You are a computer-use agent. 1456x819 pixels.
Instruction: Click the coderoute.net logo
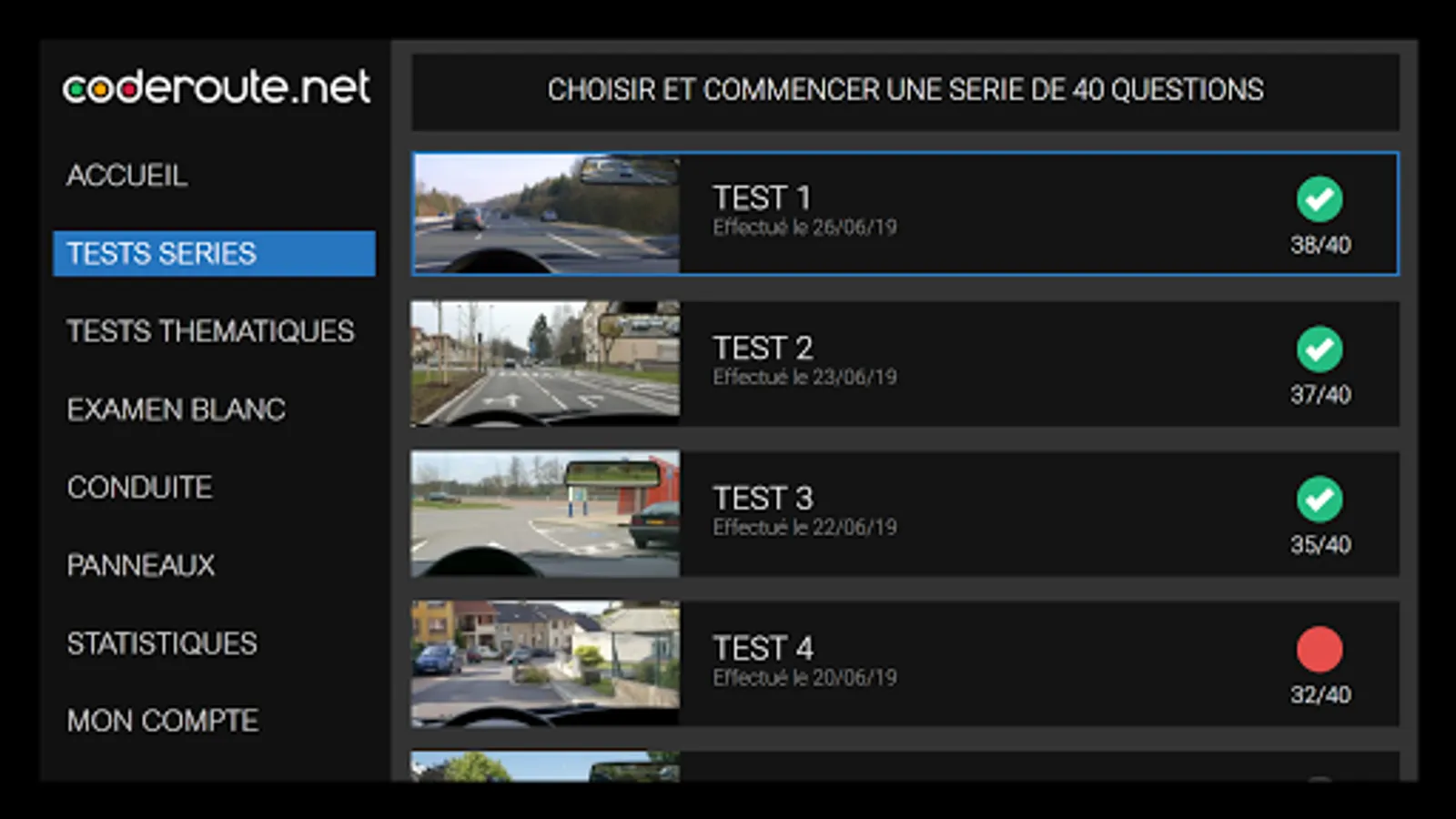(x=217, y=87)
